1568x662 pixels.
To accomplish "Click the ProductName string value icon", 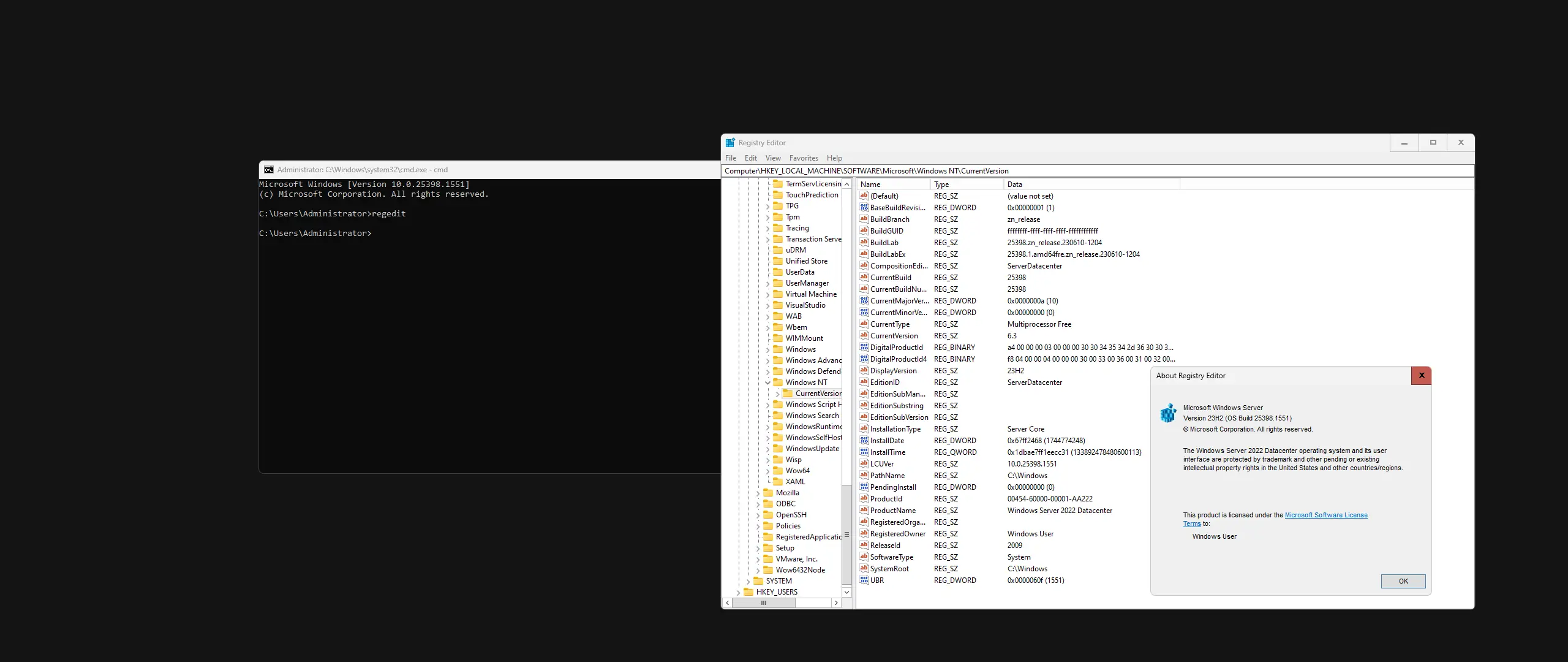I will [x=864, y=510].
